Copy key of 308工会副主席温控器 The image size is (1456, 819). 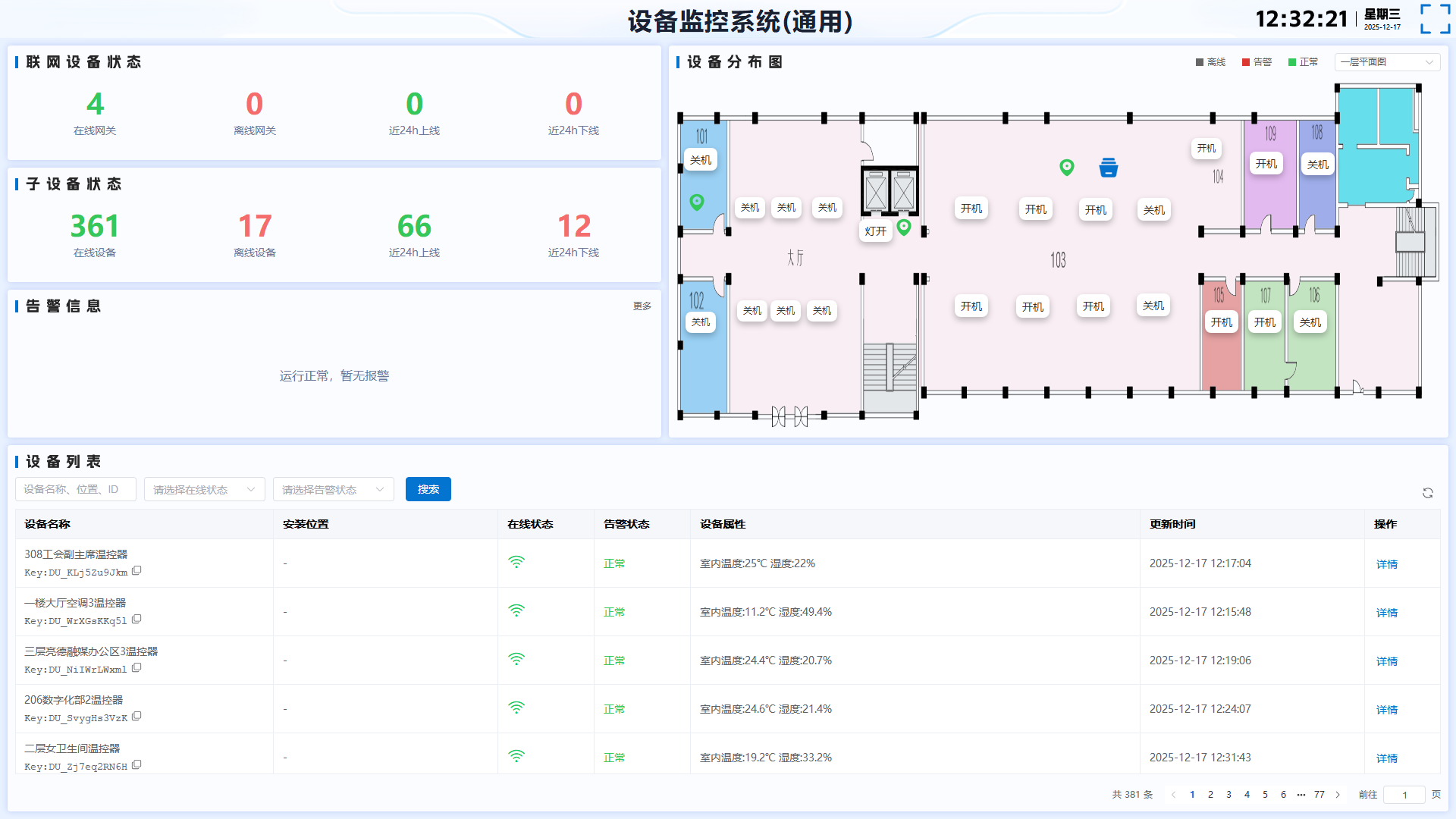pos(136,571)
